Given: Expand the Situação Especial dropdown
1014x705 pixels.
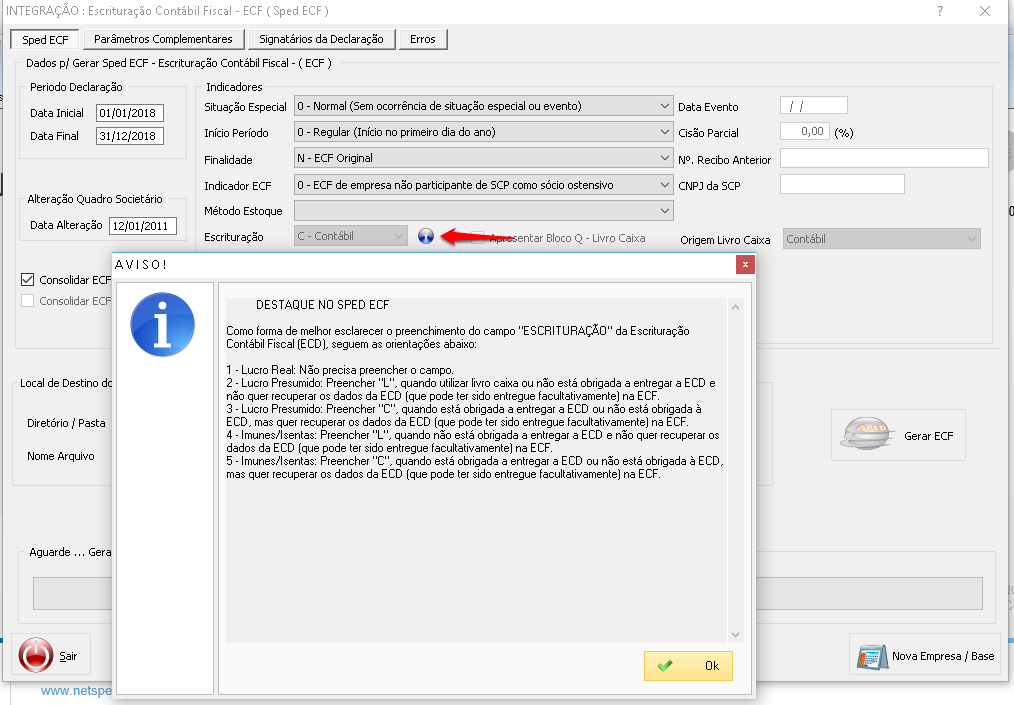Looking at the screenshot, I should point(665,106).
